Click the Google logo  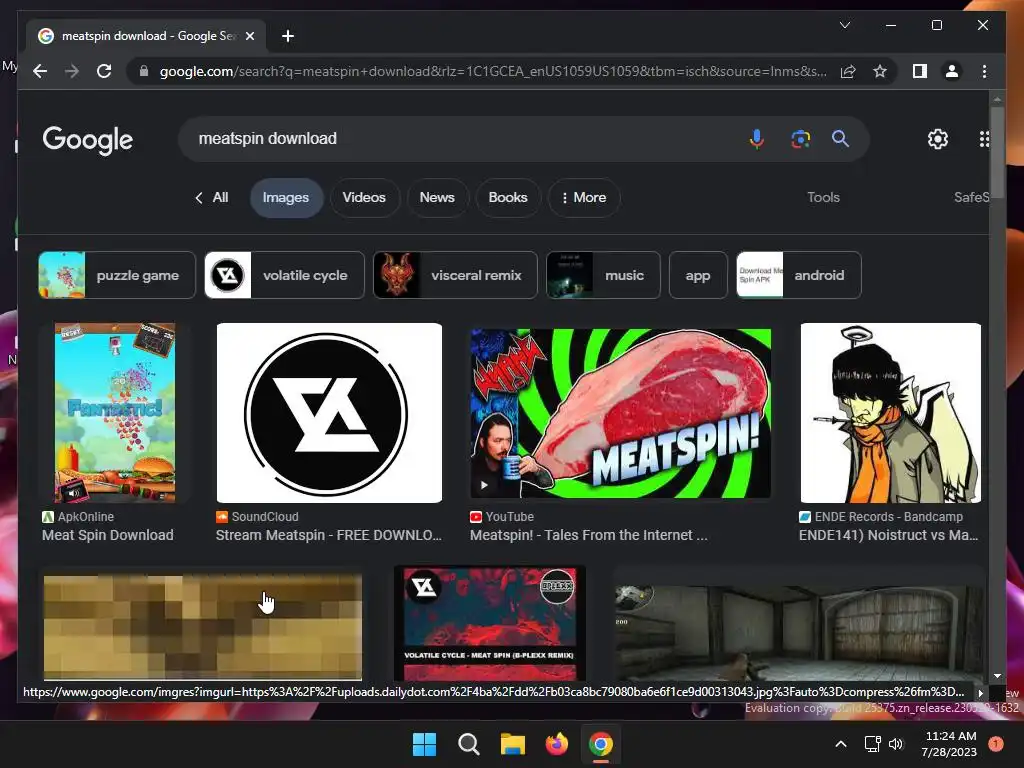88,140
